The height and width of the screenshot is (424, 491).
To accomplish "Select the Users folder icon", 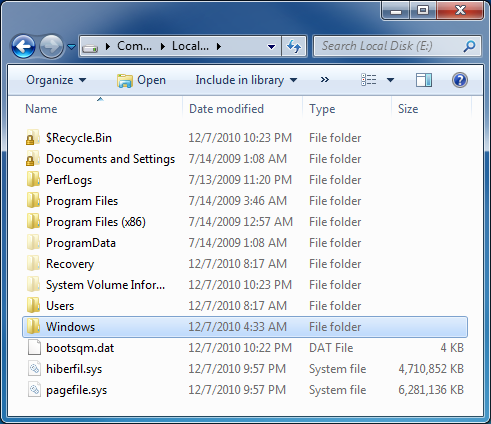I will pos(33,306).
